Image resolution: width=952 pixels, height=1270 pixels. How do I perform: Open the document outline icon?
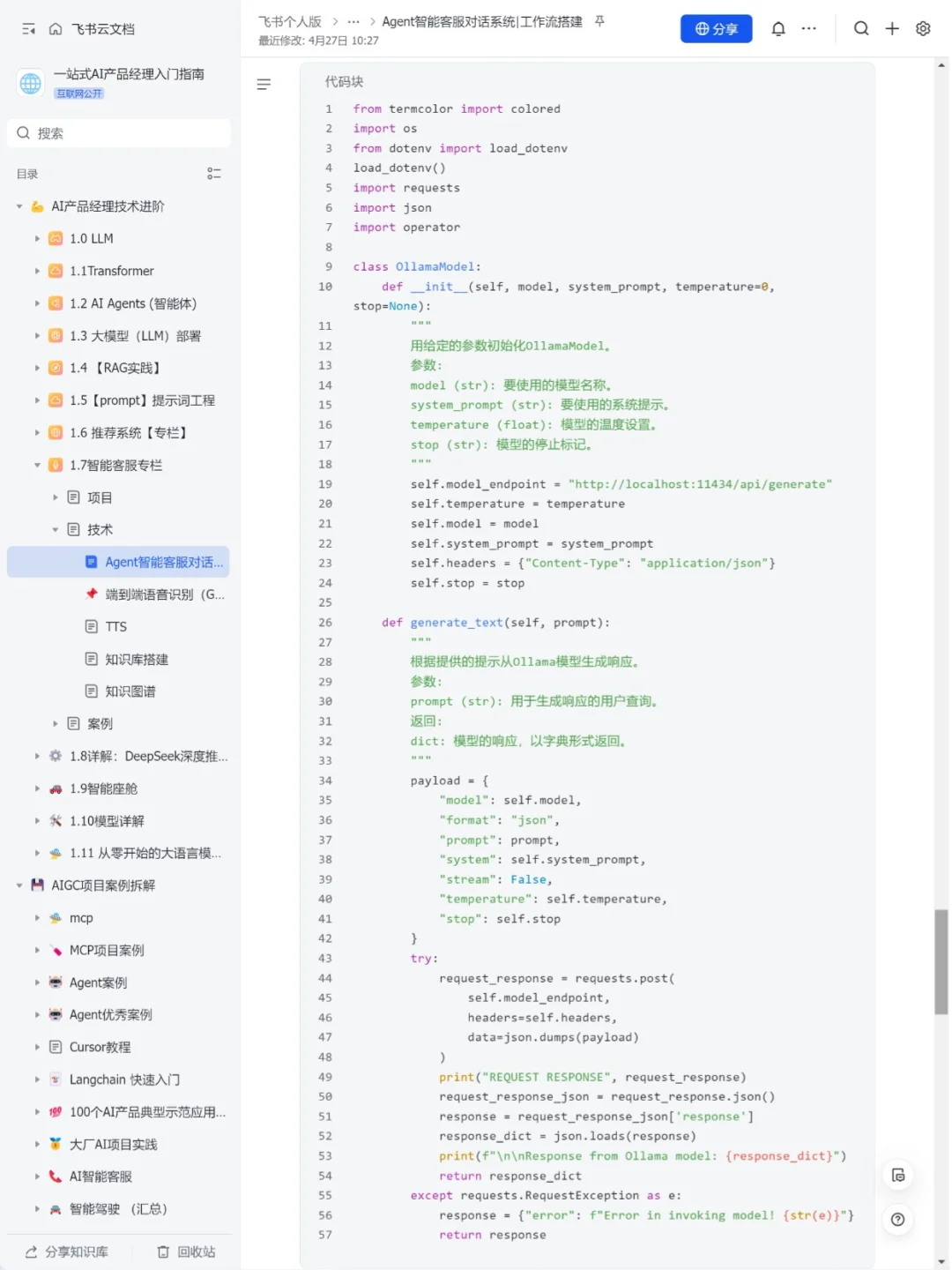pyautogui.click(x=264, y=85)
